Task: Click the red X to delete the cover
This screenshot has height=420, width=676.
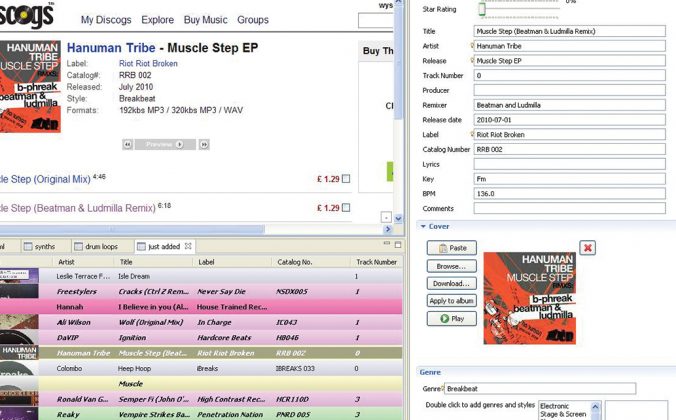Action: click(588, 248)
